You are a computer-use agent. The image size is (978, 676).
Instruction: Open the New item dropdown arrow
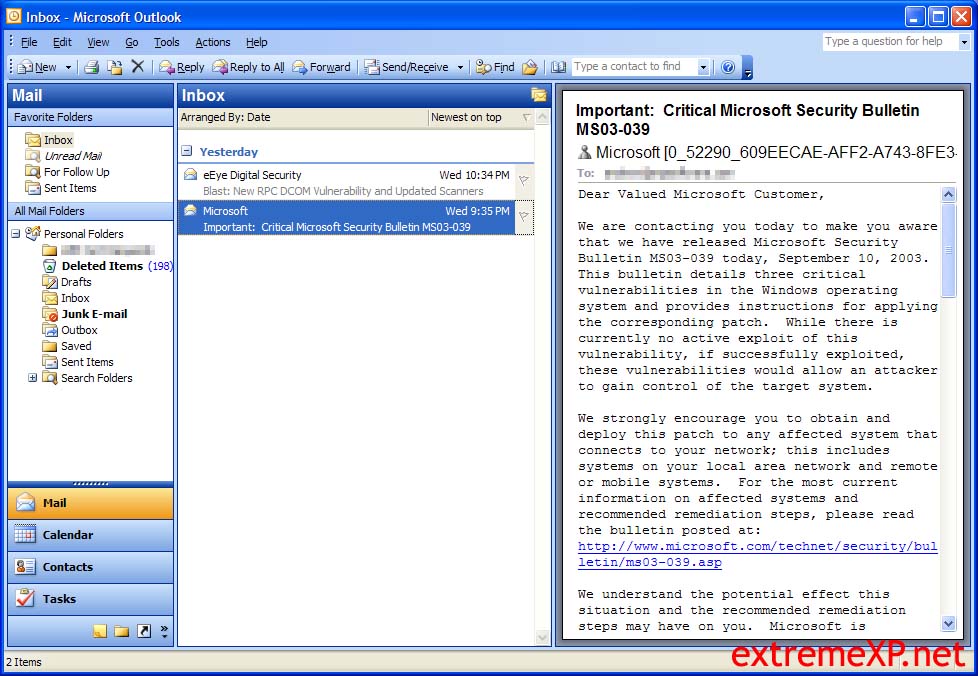(x=68, y=67)
